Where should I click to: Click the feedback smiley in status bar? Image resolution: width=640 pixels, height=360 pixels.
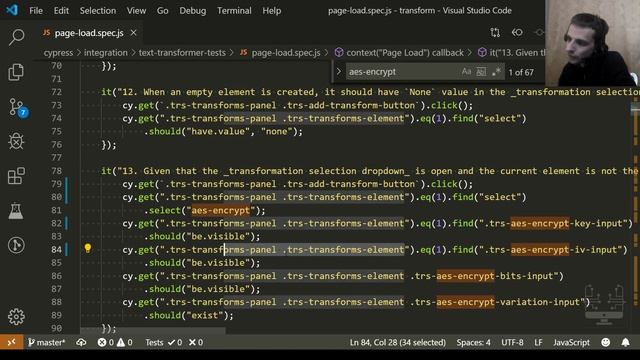pos(605,342)
